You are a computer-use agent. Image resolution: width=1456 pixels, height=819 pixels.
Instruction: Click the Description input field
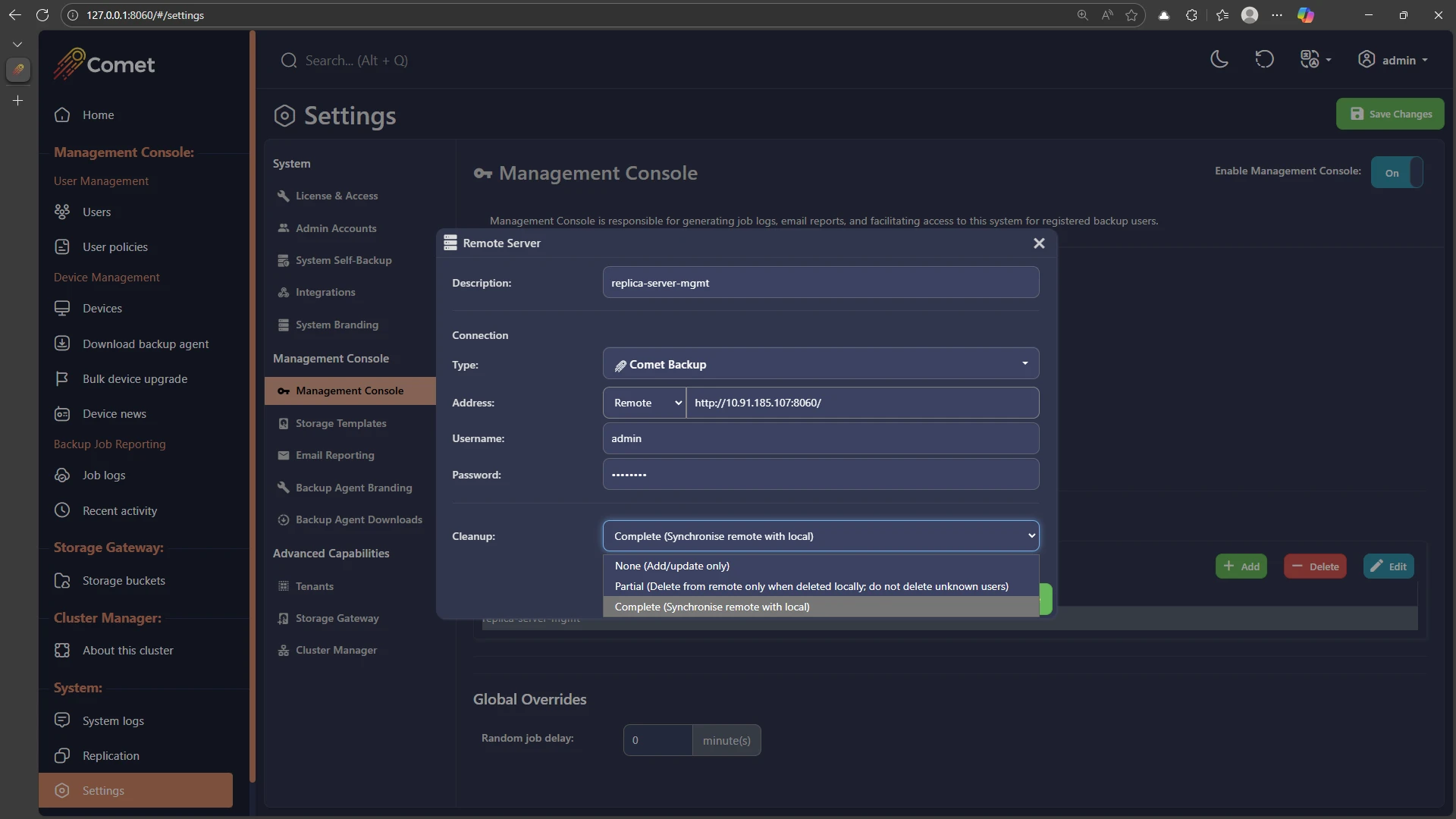tap(821, 282)
